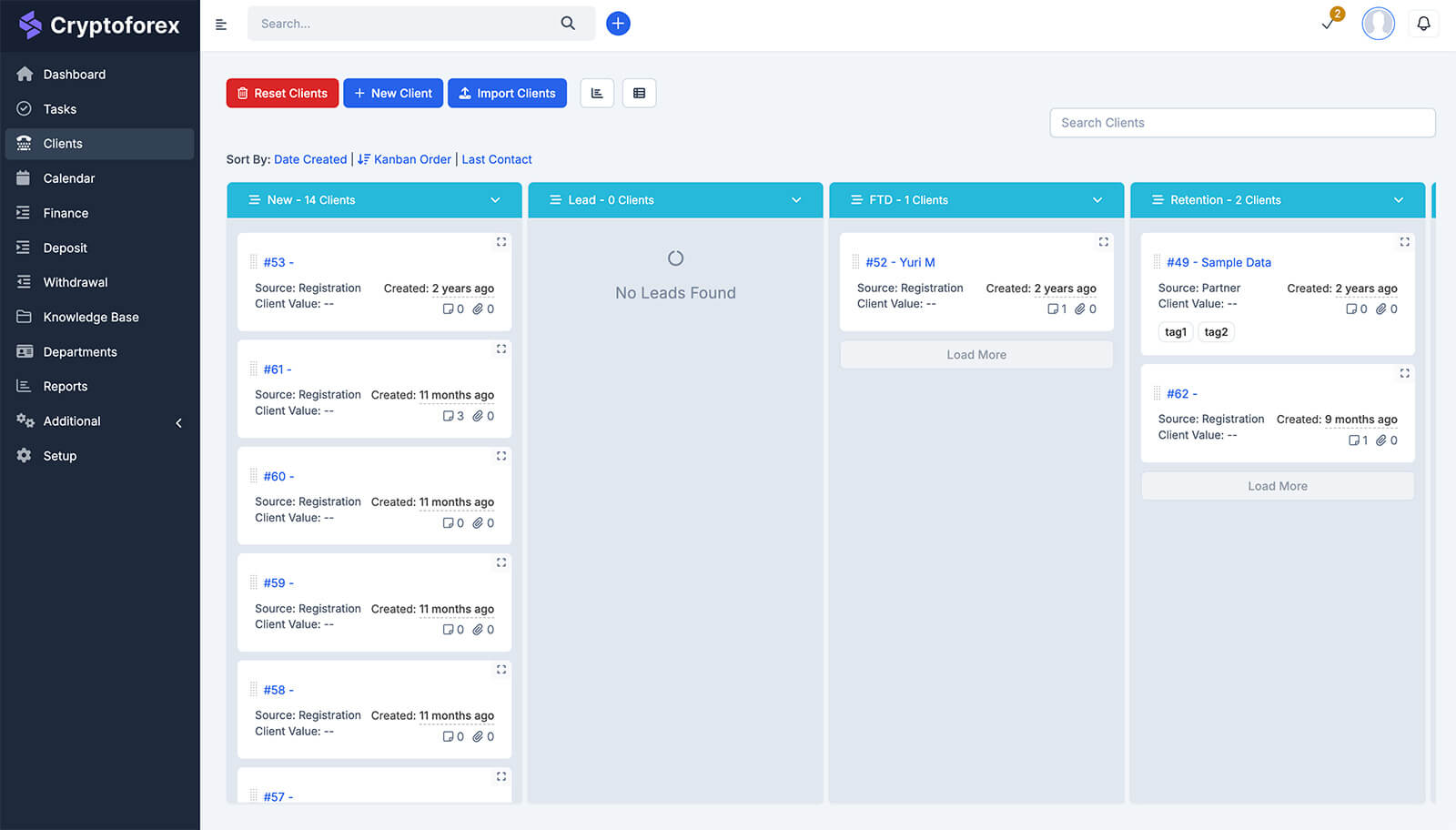Switch to table view using the grid icon
1456x830 pixels.
tap(640, 93)
